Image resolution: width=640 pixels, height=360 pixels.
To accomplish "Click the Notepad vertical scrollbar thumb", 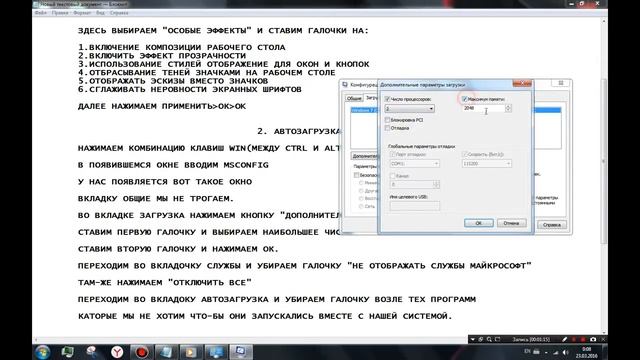I will coord(604,161).
